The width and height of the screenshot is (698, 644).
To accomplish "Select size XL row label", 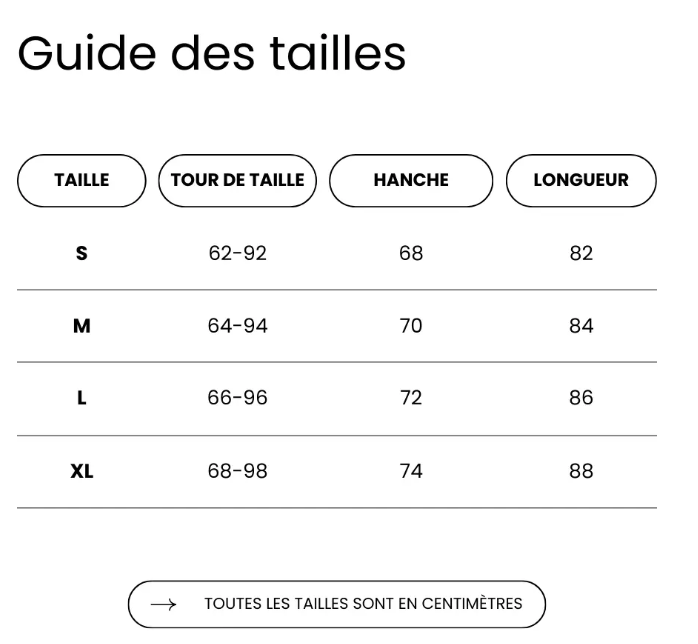I will pyautogui.click(x=82, y=471).
